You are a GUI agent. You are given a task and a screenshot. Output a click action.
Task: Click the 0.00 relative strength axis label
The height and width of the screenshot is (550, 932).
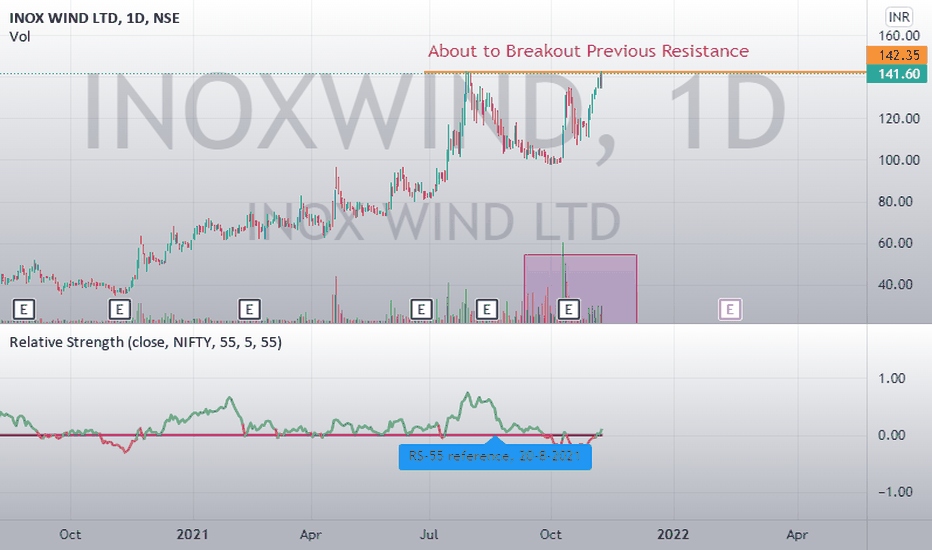892,435
